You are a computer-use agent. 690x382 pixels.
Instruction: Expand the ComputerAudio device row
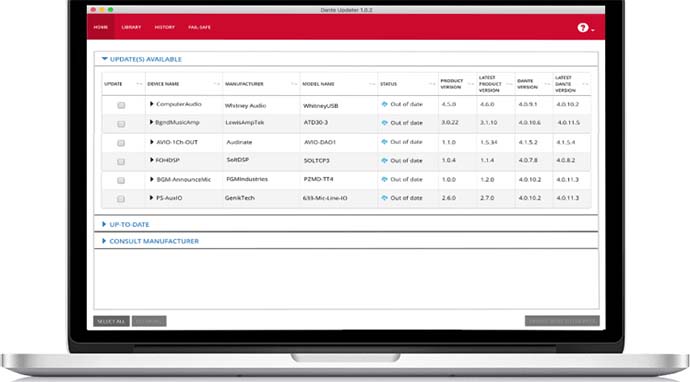(151, 104)
